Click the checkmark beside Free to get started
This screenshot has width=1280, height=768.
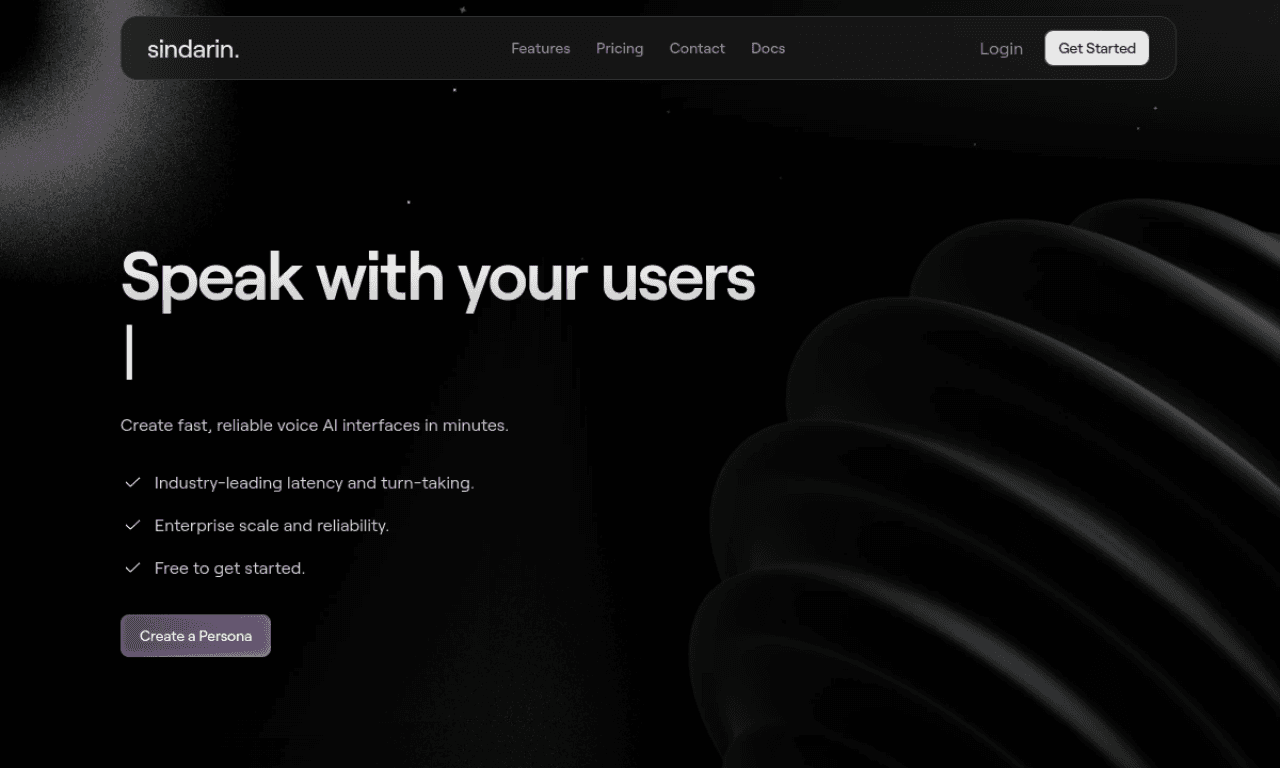click(132, 568)
